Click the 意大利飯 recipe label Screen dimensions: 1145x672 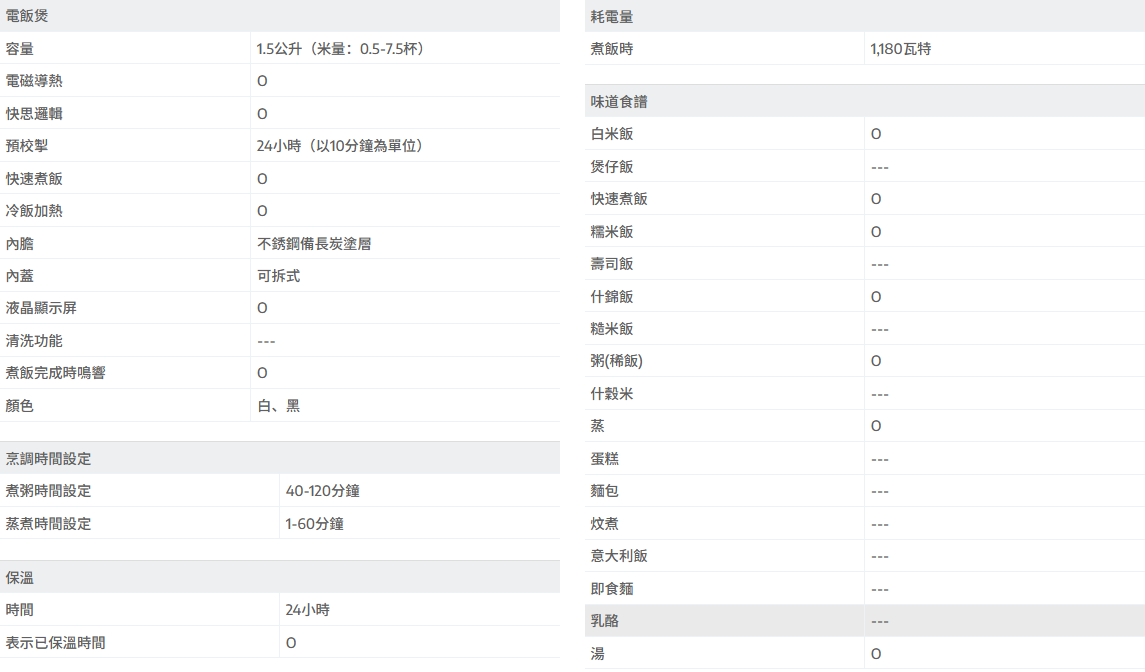coord(619,556)
